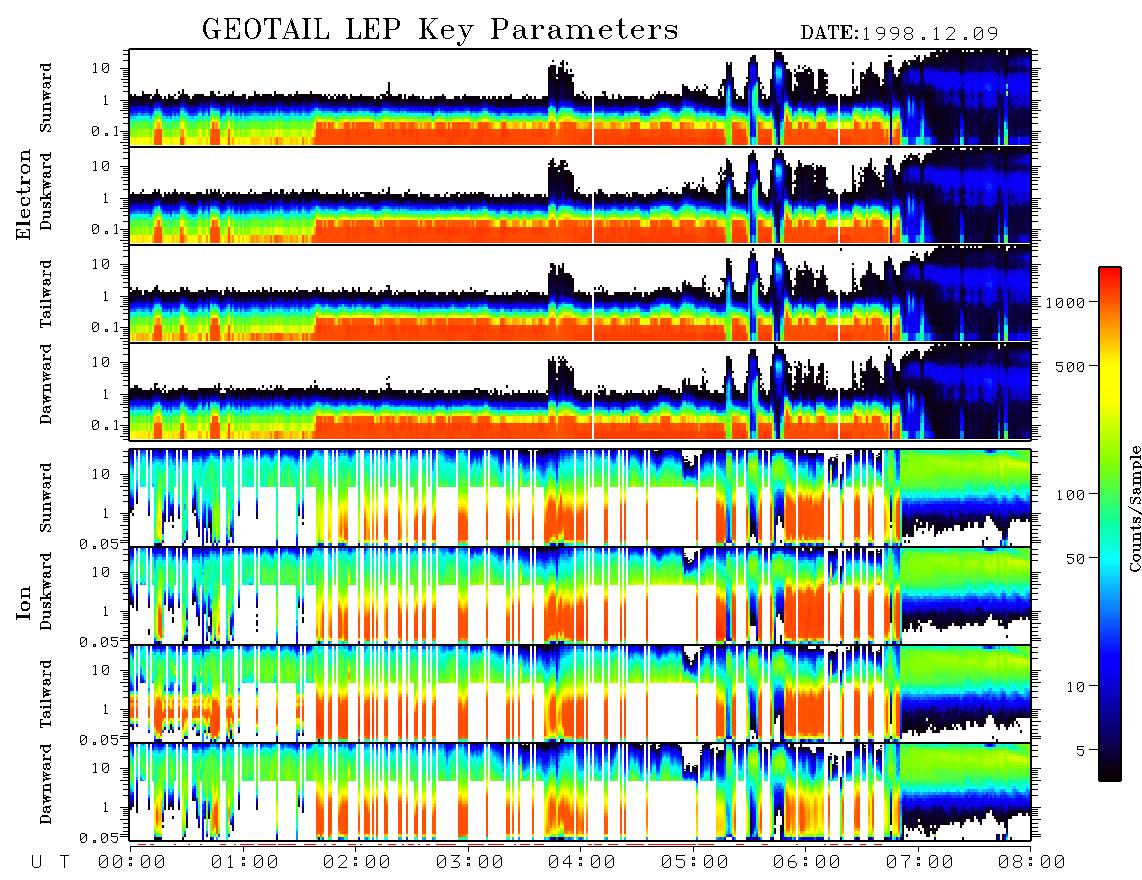Click the 08:00 time tick label
This screenshot has width=1142, height=880.
click(1032, 862)
